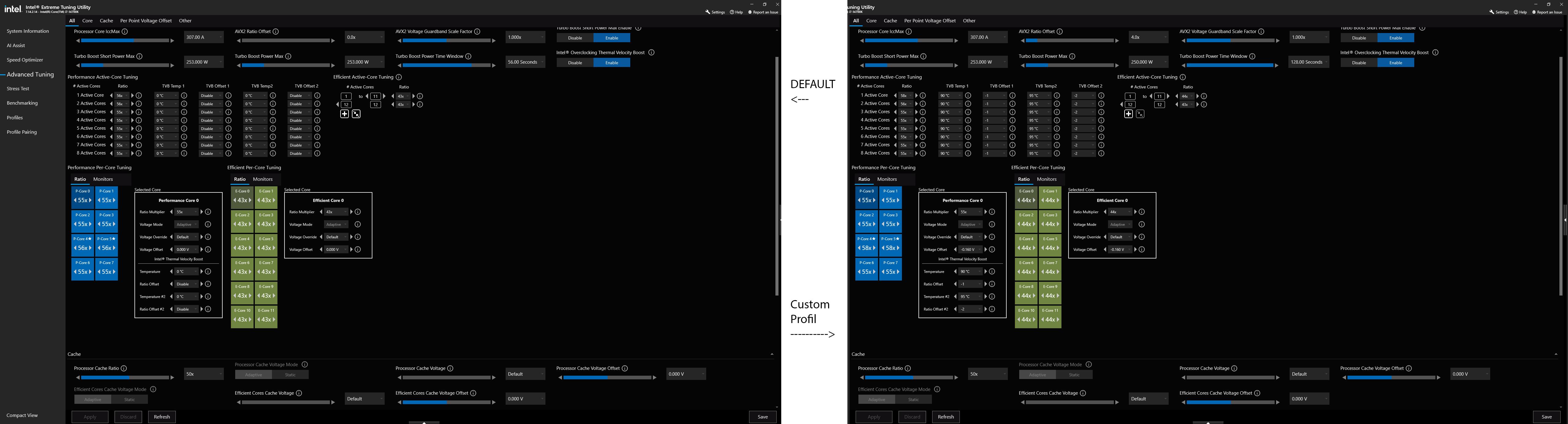
Task: Click info icon for Performance Core 0 Ratio Multiplier, left window
Action: click(208, 212)
